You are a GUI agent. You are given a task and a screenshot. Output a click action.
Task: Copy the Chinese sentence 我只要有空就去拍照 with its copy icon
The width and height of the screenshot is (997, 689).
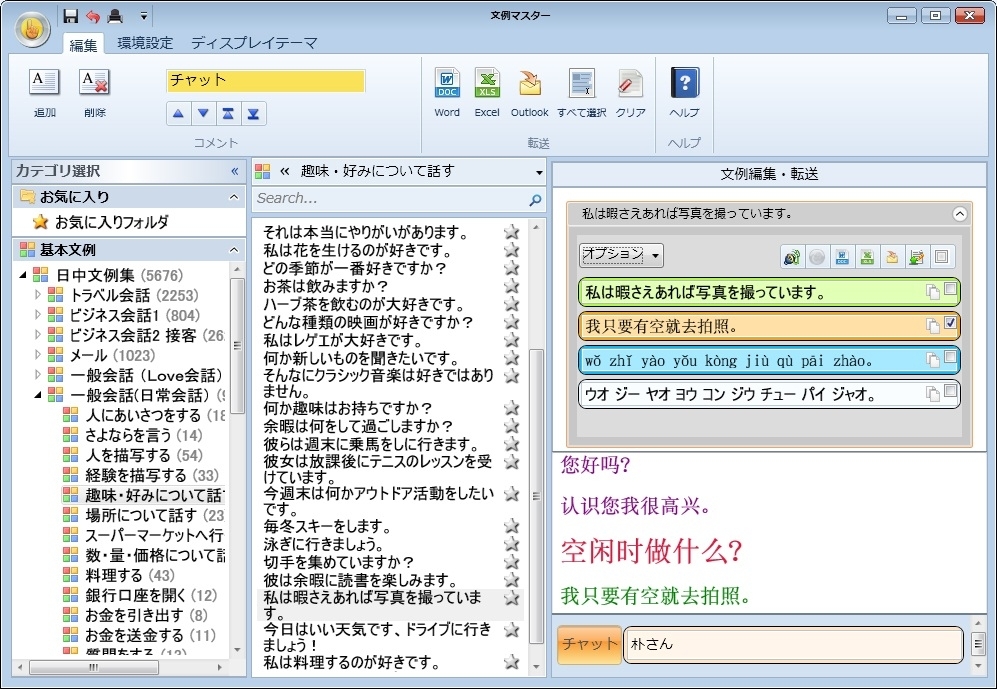(933, 326)
